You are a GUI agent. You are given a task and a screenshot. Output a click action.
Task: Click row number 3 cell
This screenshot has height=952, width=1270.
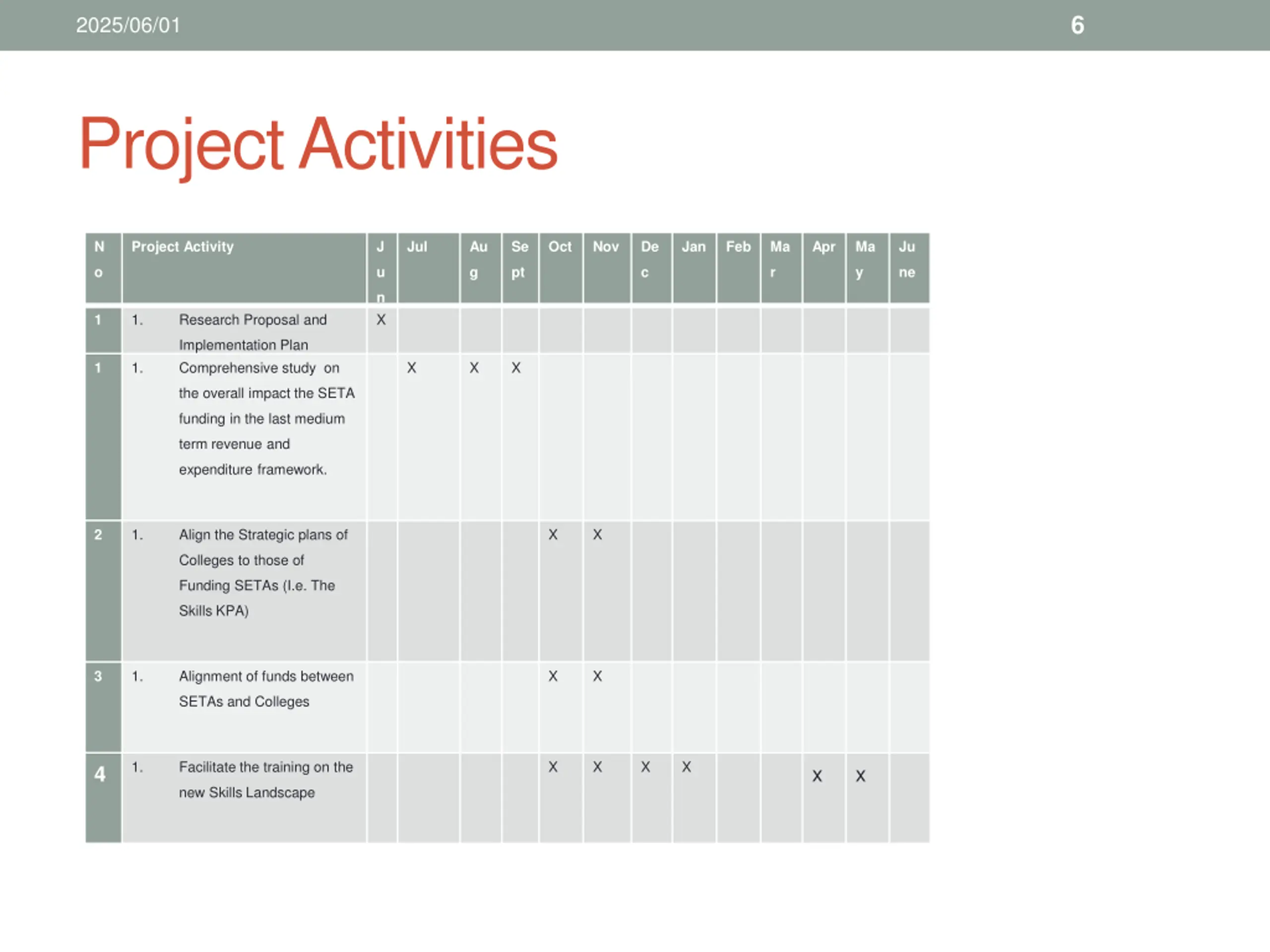(103, 708)
